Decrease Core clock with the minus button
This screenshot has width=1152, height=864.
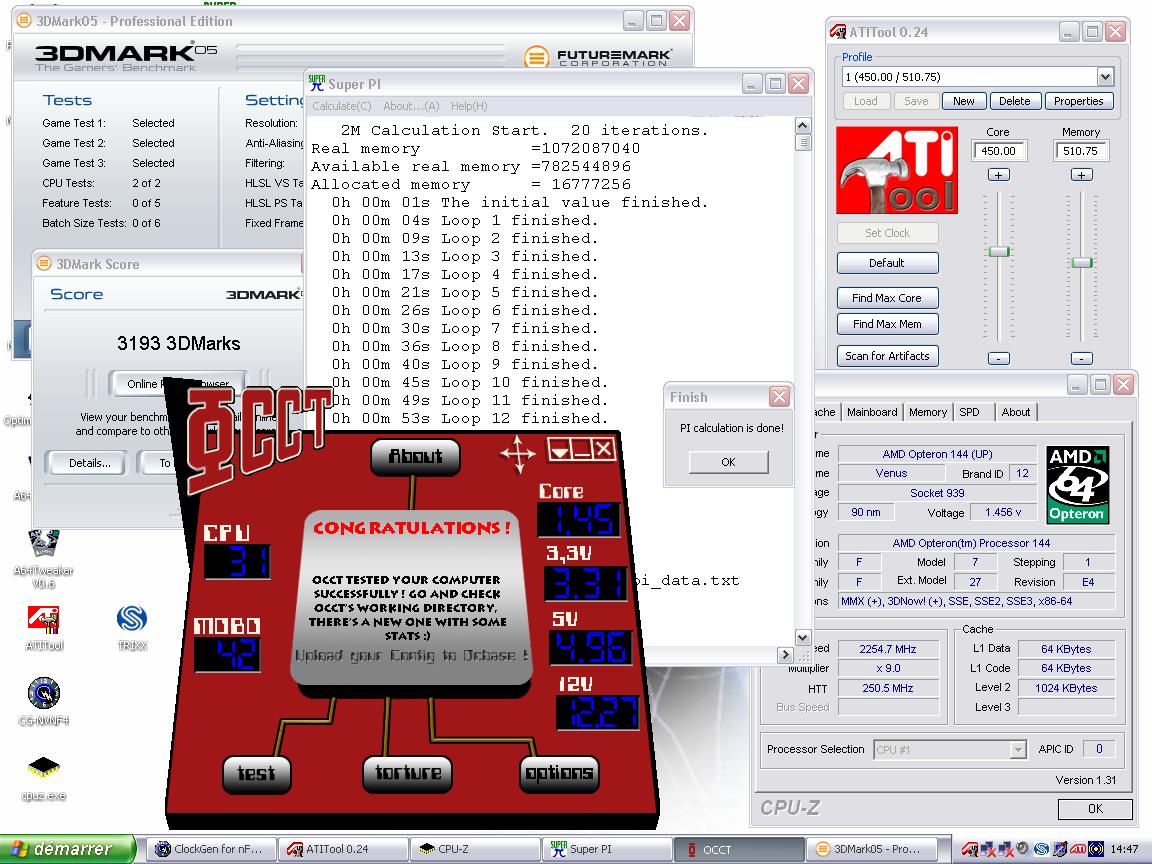point(998,359)
